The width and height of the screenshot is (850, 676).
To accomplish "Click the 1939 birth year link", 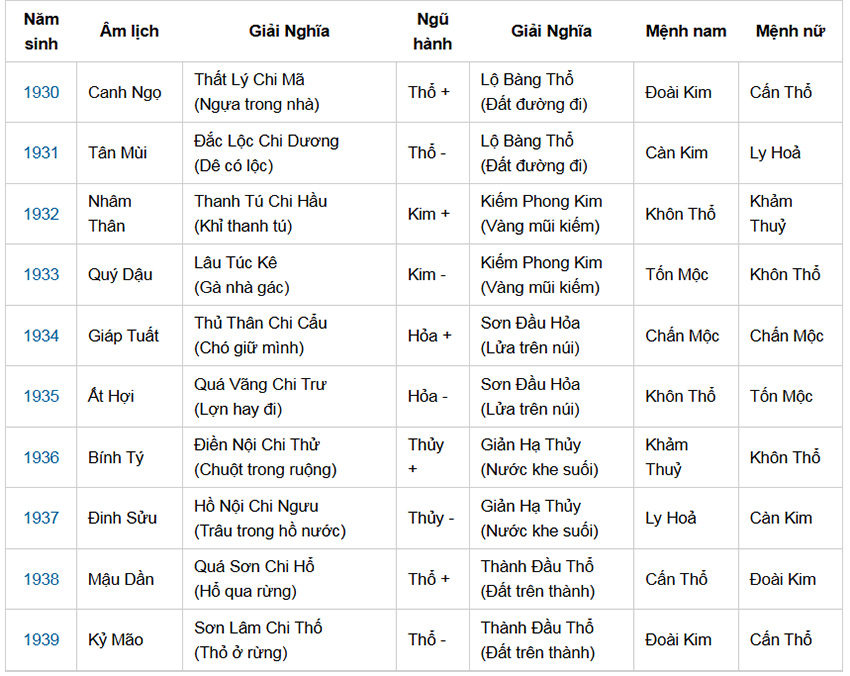I will pyautogui.click(x=41, y=640).
